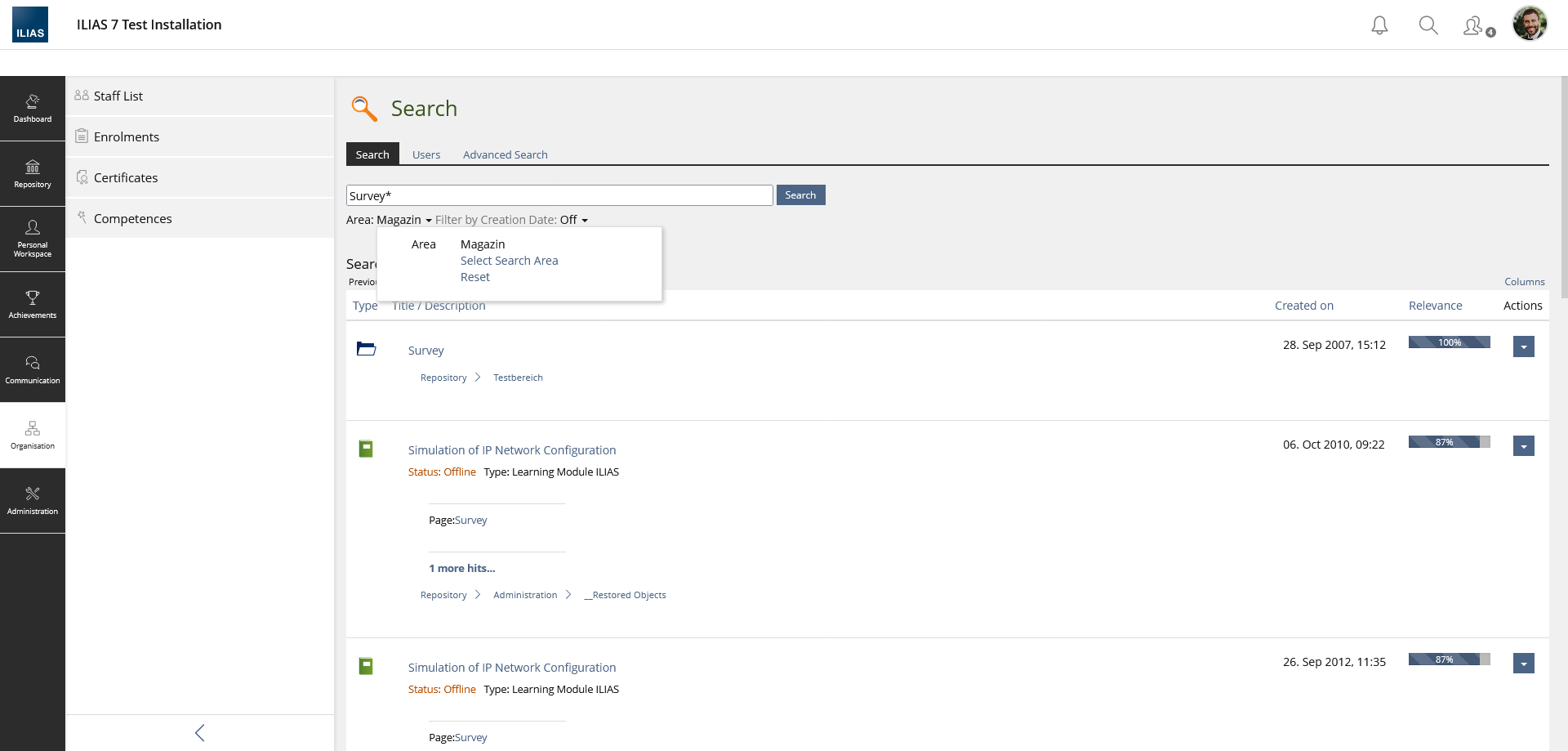Go to Repository in main sidebar
The image size is (1568, 751).
point(33,174)
